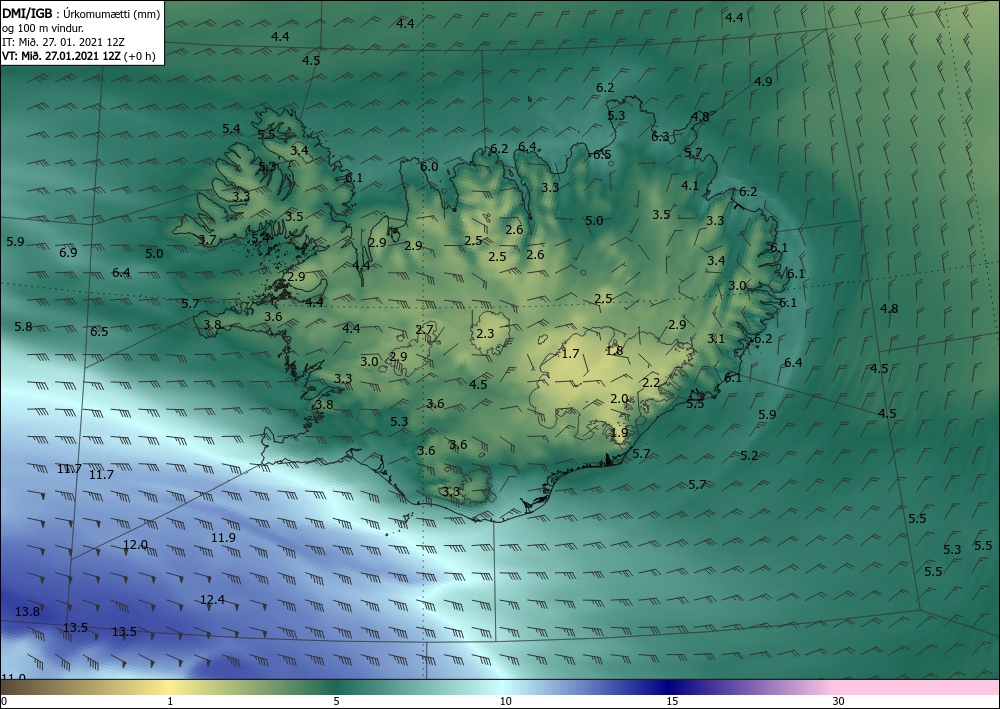Click the 12.0 value in the southwest
This screenshot has height=709, width=1000.
click(135, 545)
